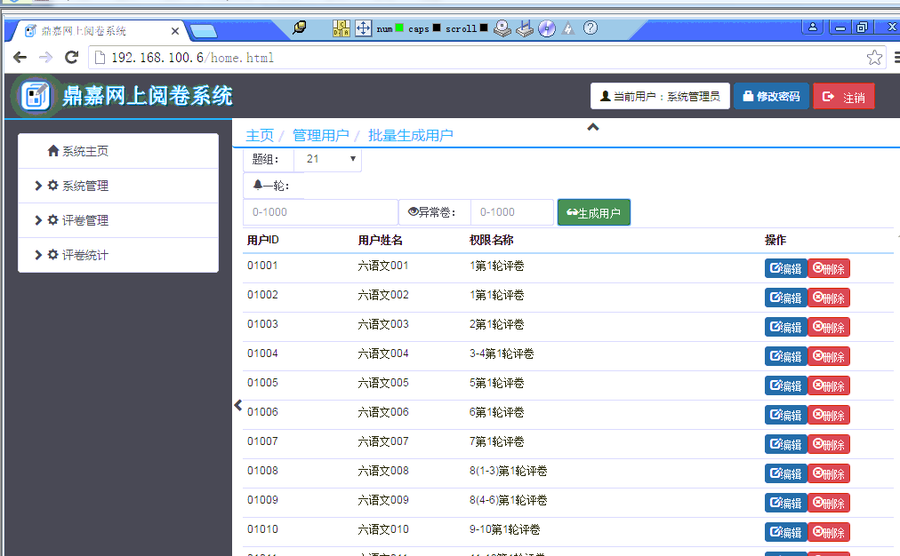Delete user 01010

[829, 532]
